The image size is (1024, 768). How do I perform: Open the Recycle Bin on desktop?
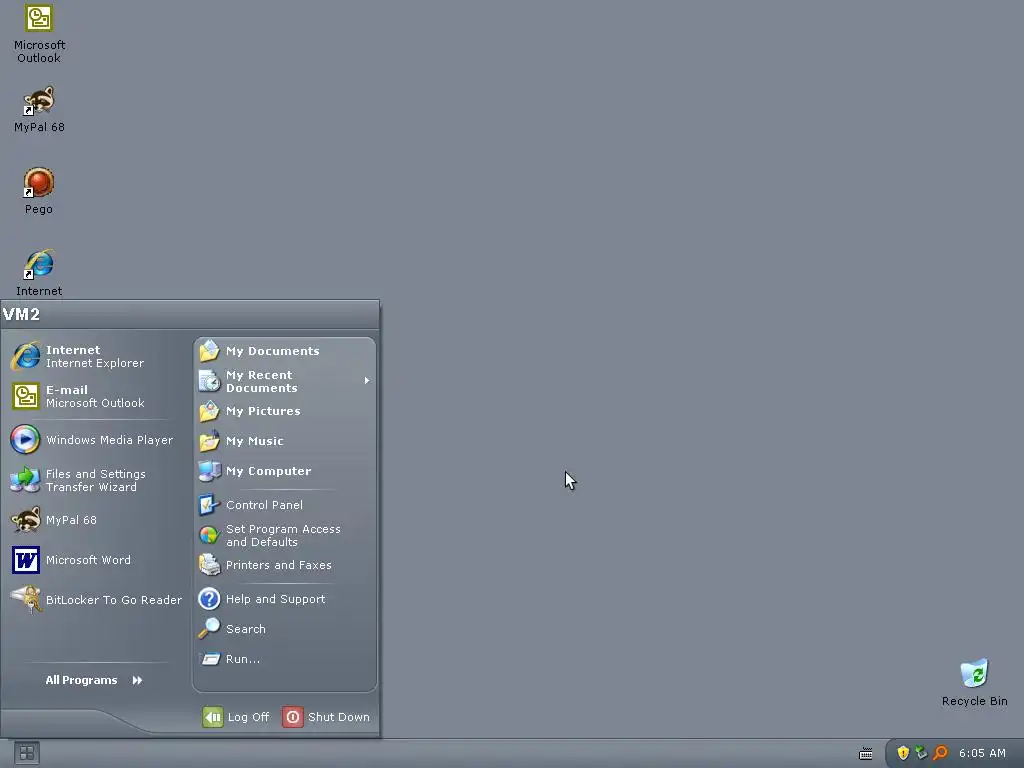[x=974, y=682]
